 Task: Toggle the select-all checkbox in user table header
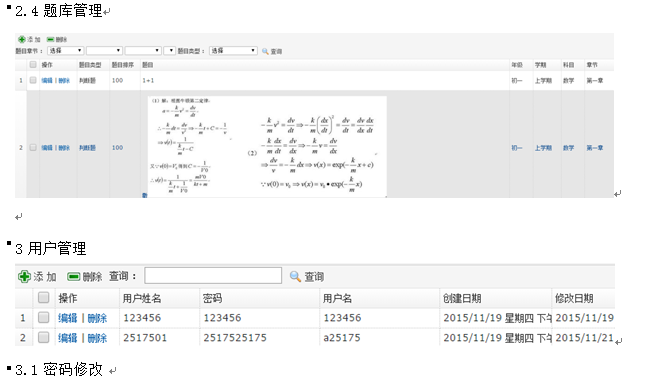(43, 298)
